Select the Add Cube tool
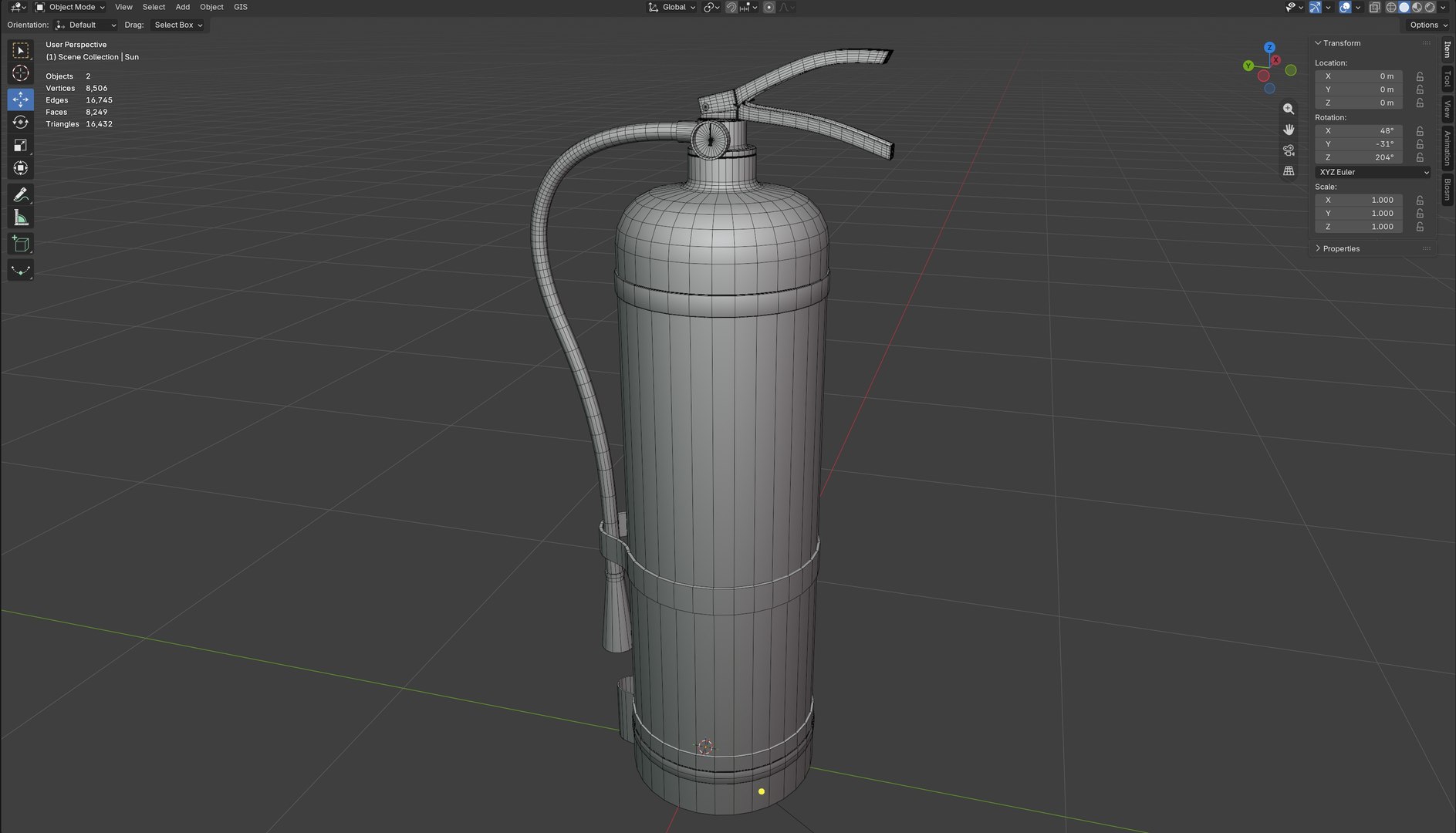 [21, 245]
